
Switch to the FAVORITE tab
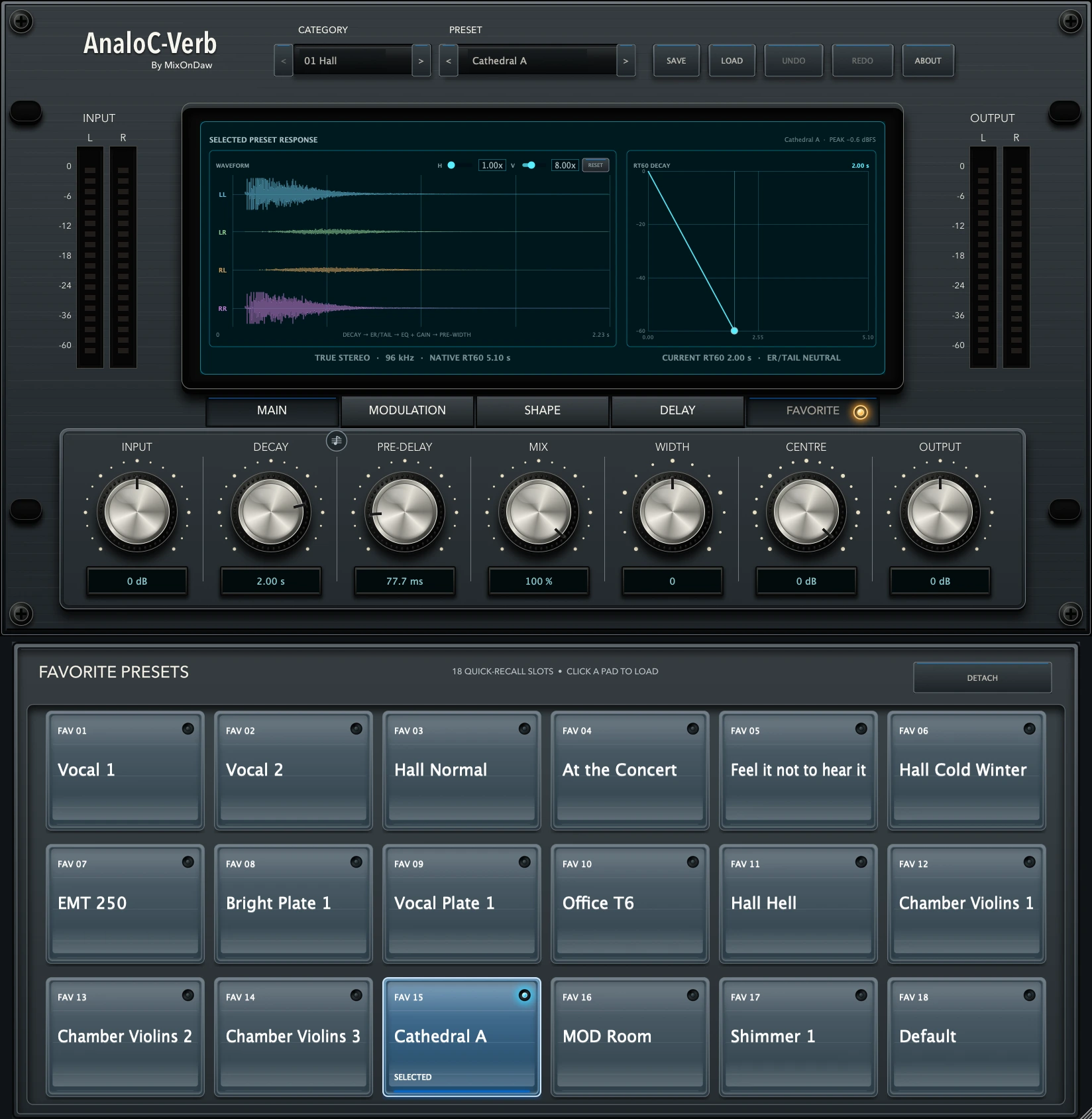point(813,410)
